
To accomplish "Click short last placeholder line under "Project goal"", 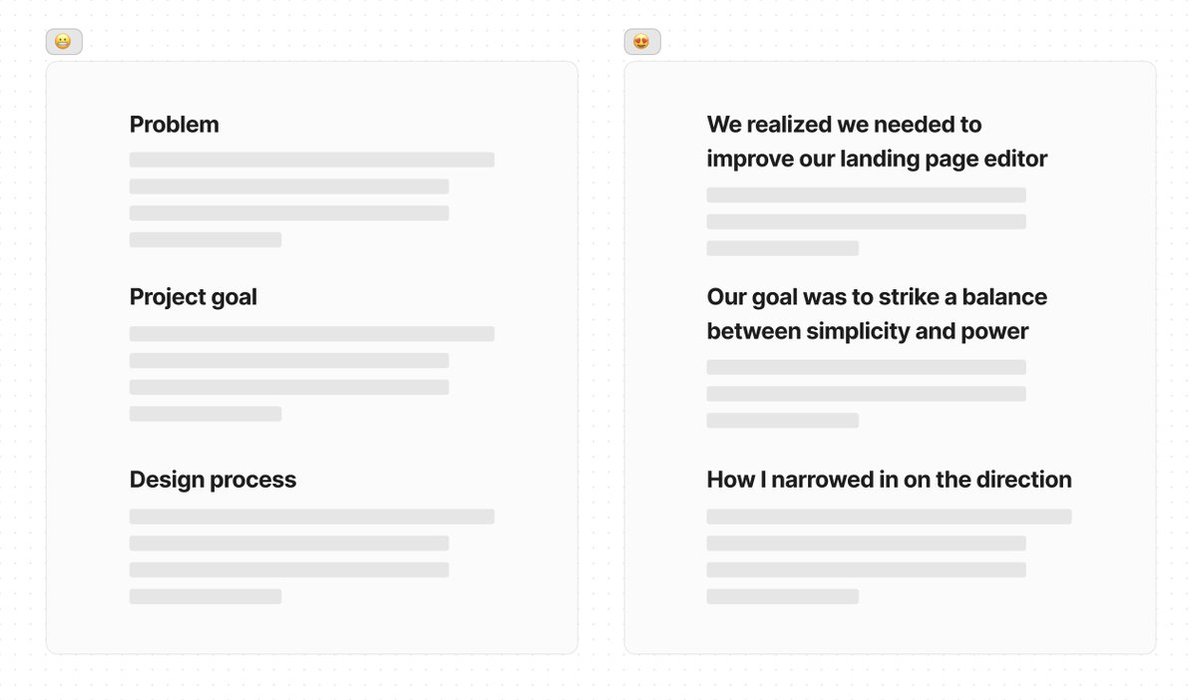I will click(205, 414).
